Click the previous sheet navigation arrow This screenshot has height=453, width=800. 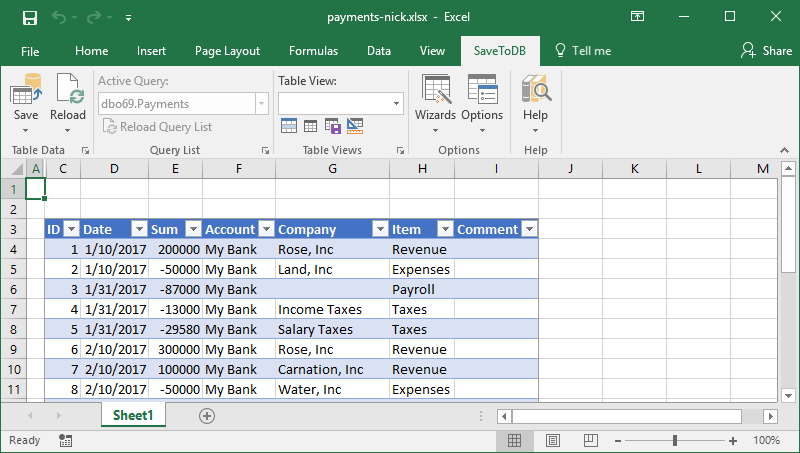(30, 416)
